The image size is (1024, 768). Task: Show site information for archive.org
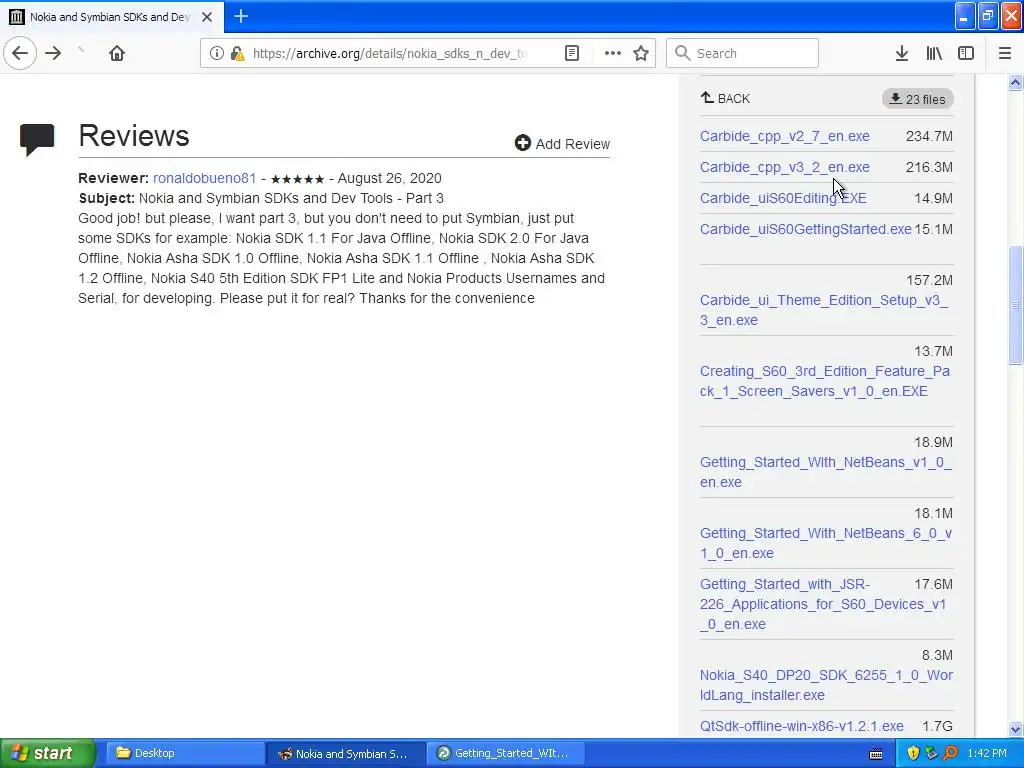217,53
